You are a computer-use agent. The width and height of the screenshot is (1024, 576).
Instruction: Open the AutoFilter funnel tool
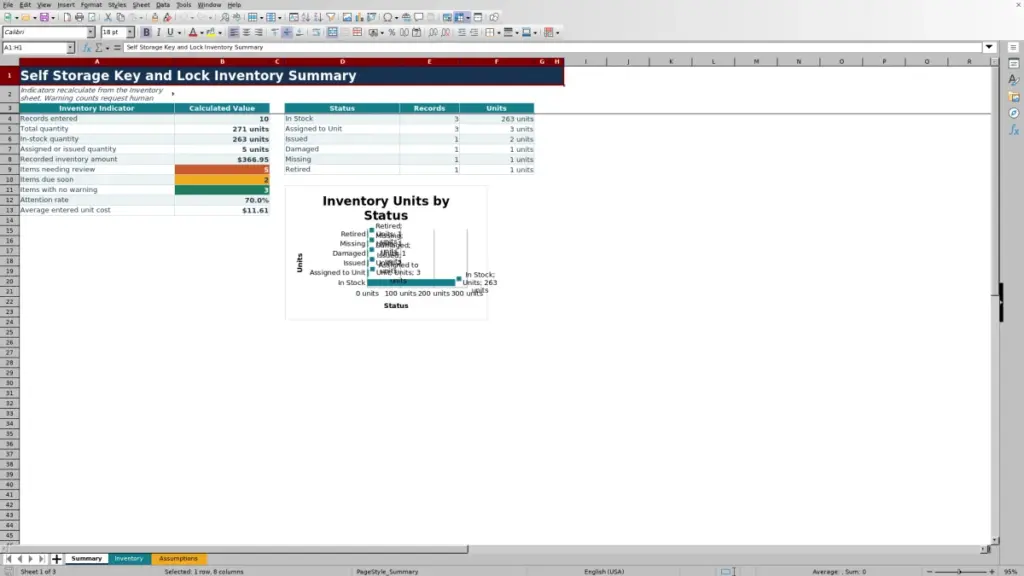tap(330, 17)
